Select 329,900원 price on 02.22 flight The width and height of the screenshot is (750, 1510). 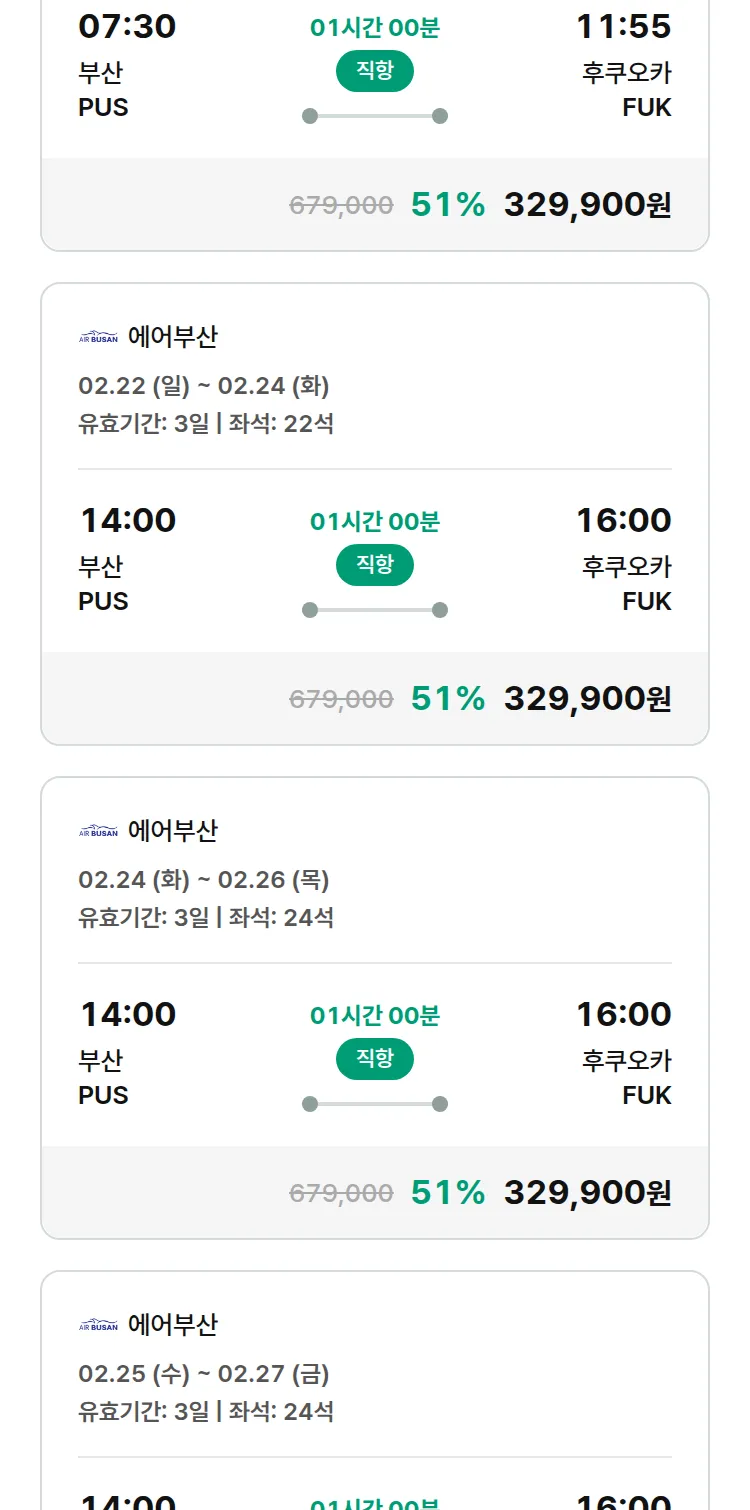click(587, 699)
